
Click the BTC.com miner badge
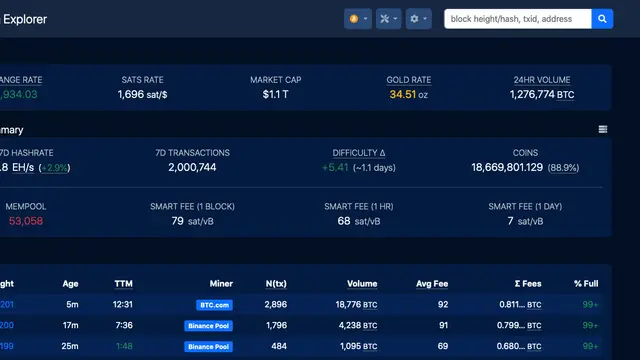pos(214,305)
